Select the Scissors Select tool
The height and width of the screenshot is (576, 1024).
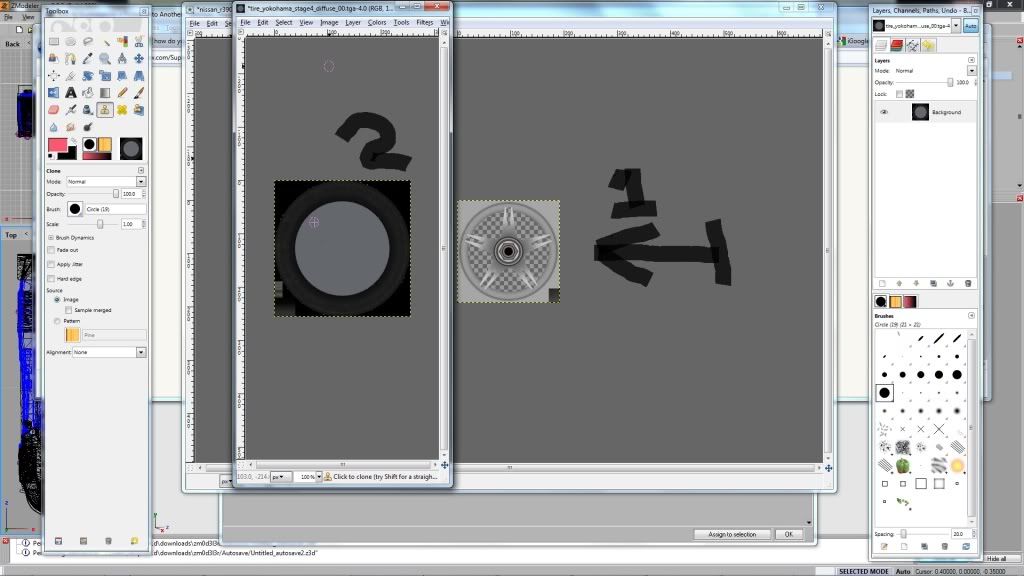[139, 42]
